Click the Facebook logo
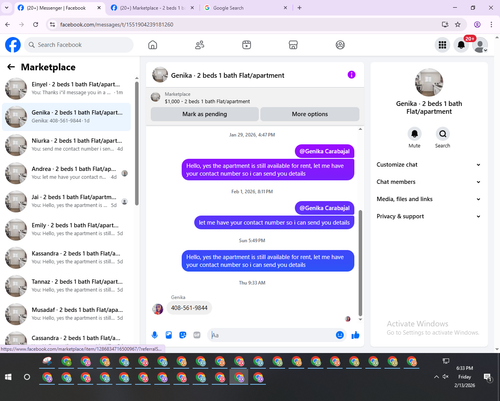This screenshot has width=500, height=401. pyautogui.click(x=13, y=45)
